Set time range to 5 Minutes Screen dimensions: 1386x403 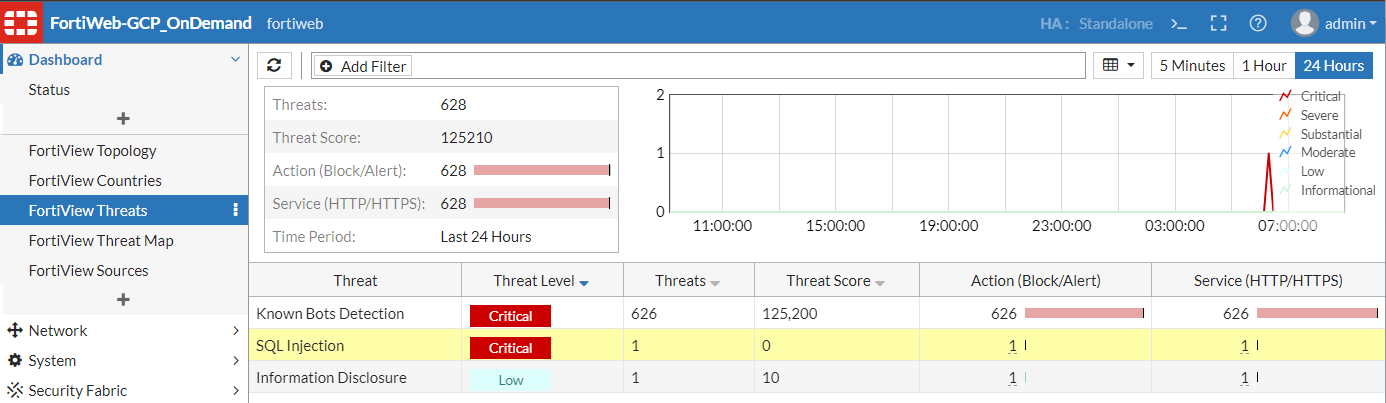click(1192, 65)
